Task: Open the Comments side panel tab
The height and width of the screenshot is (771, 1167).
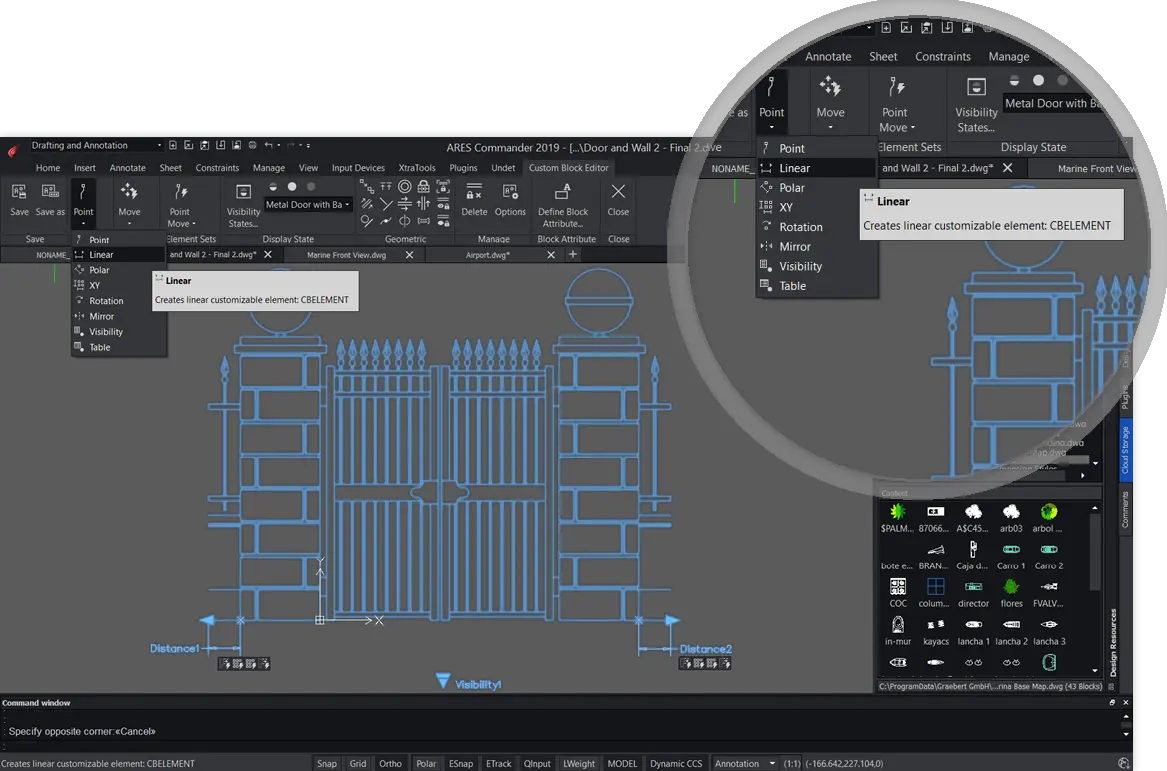Action: pyautogui.click(x=1125, y=509)
